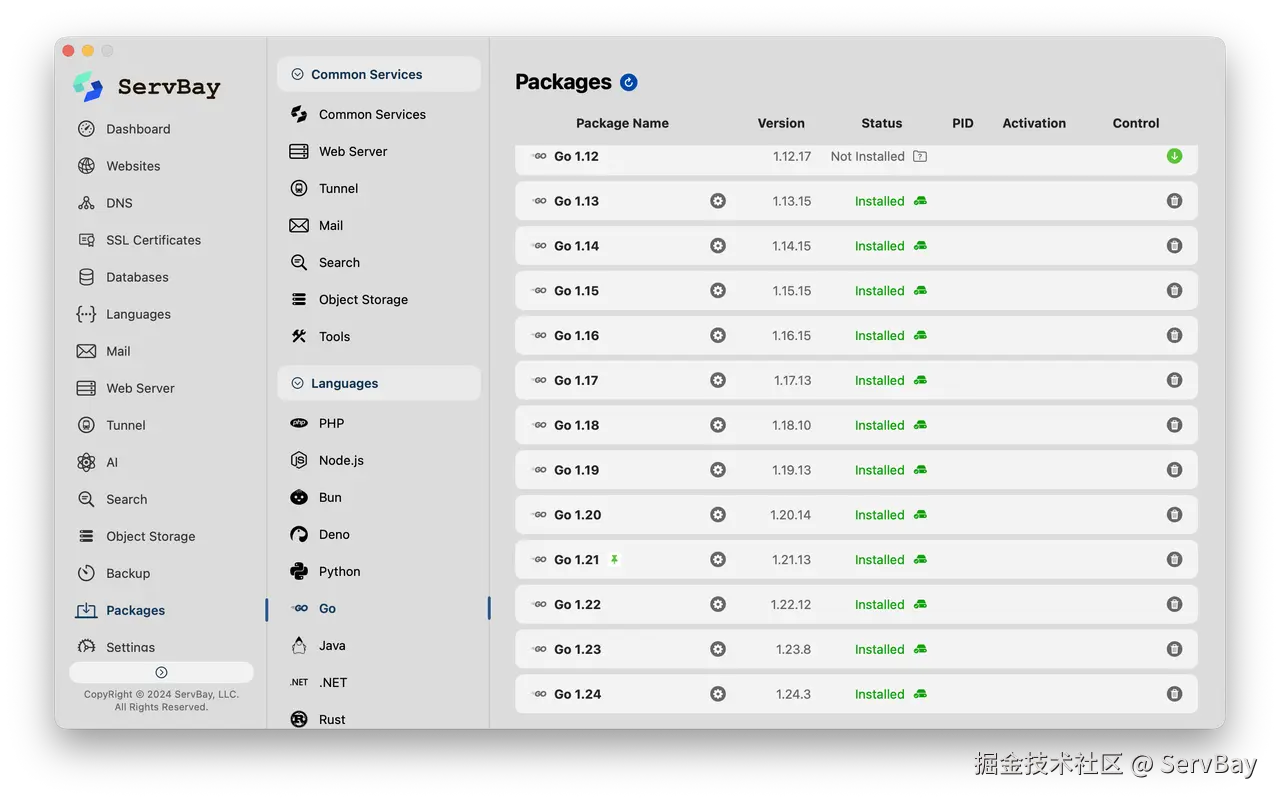The height and width of the screenshot is (801, 1280).
Task: Delete Go 1.23 using trash icon
Action: (x=1174, y=649)
